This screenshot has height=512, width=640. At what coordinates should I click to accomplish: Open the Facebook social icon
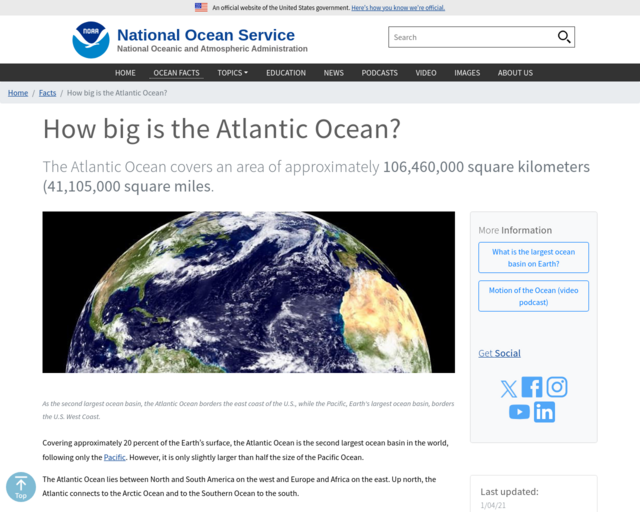click(532, 387)
